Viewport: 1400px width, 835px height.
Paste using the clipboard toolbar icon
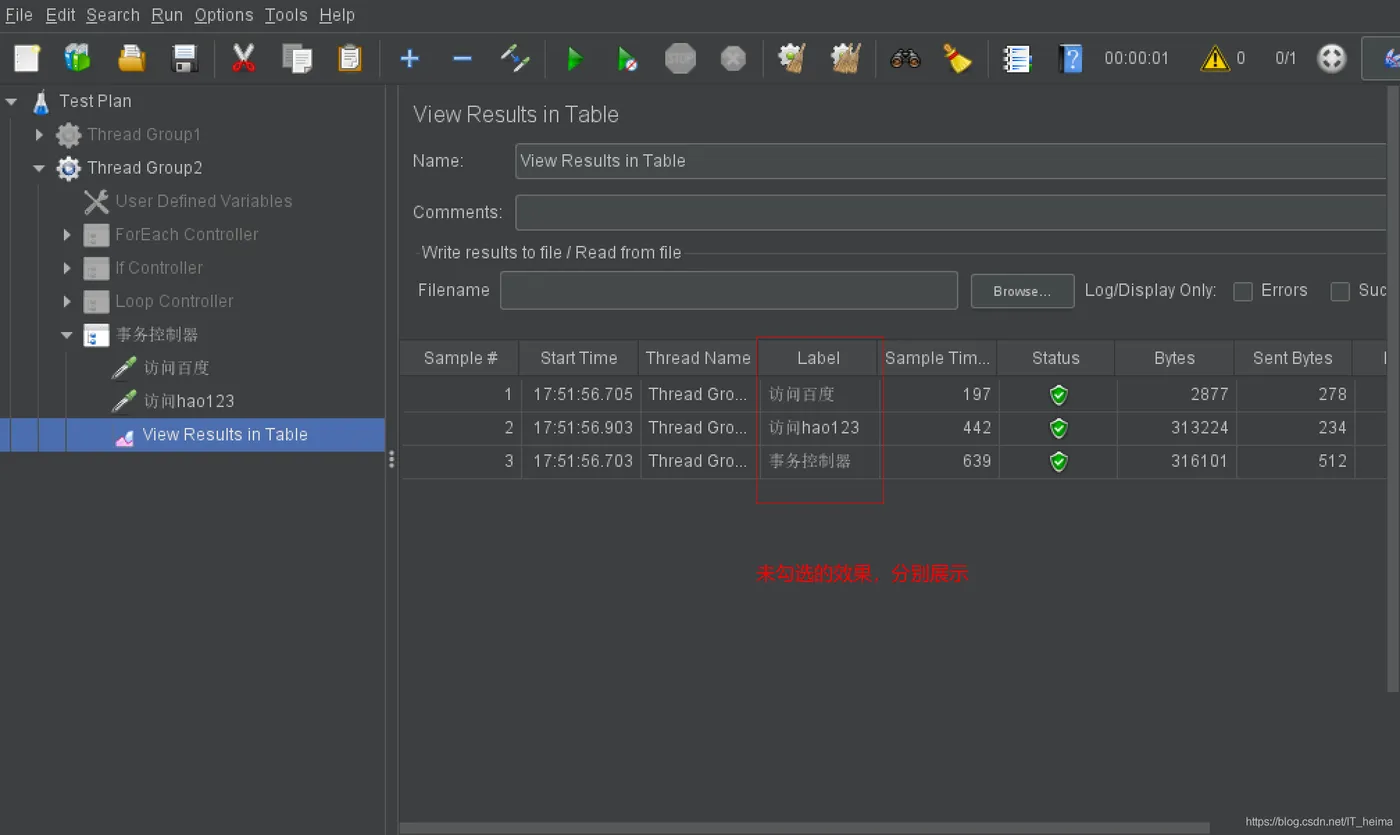click(350, 58)
